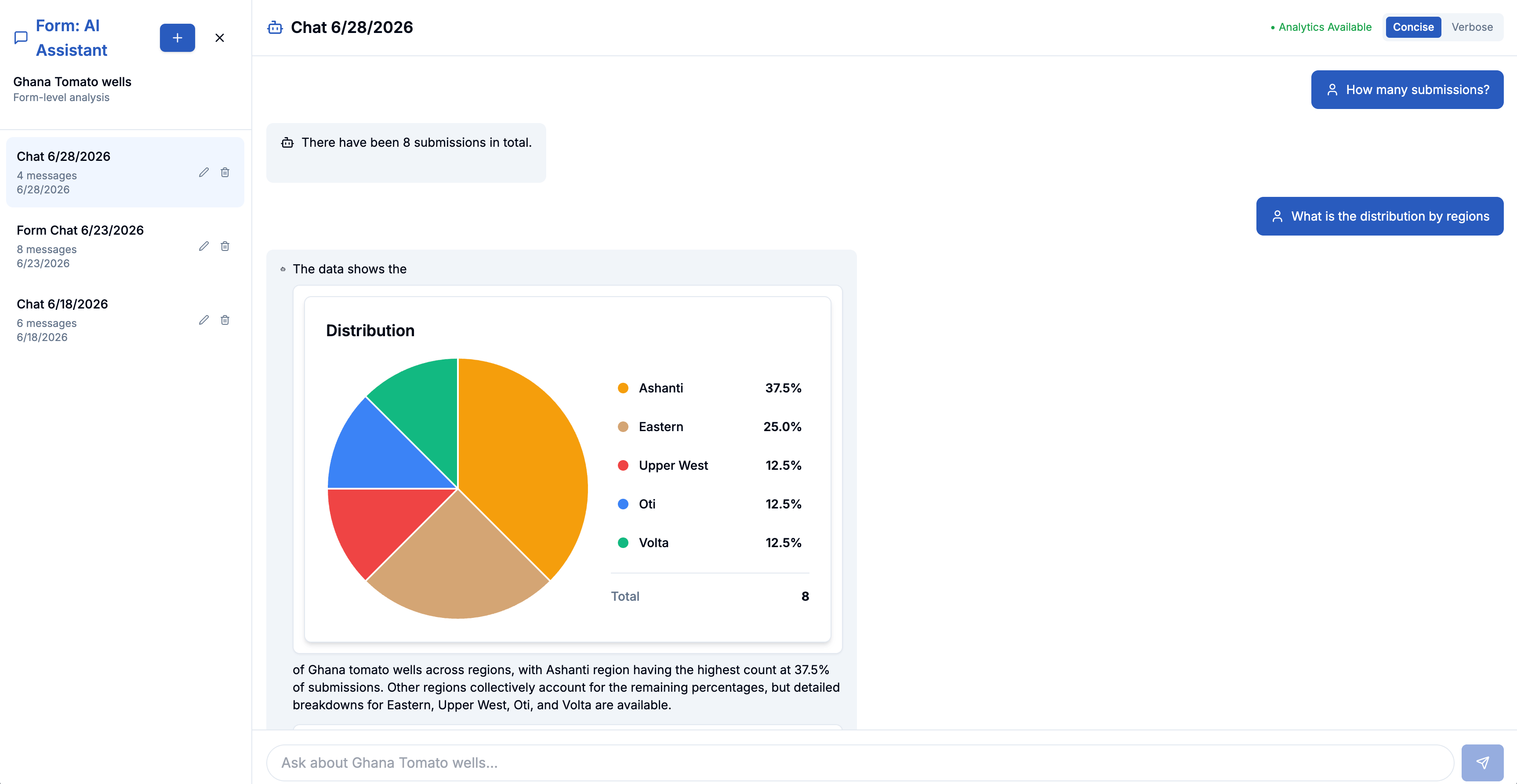Click 'The data shows the' response text
Screen dimensions: 1517x784
[349, 269]
